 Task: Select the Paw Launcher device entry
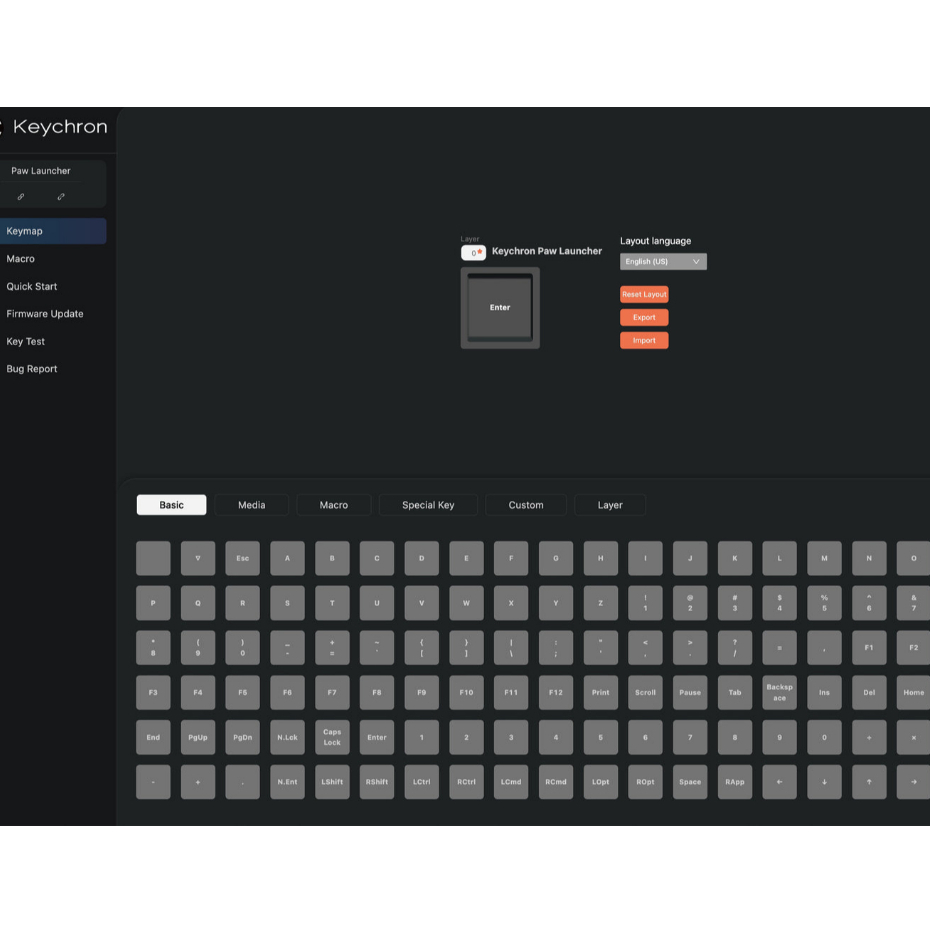(x=41, y=171)
